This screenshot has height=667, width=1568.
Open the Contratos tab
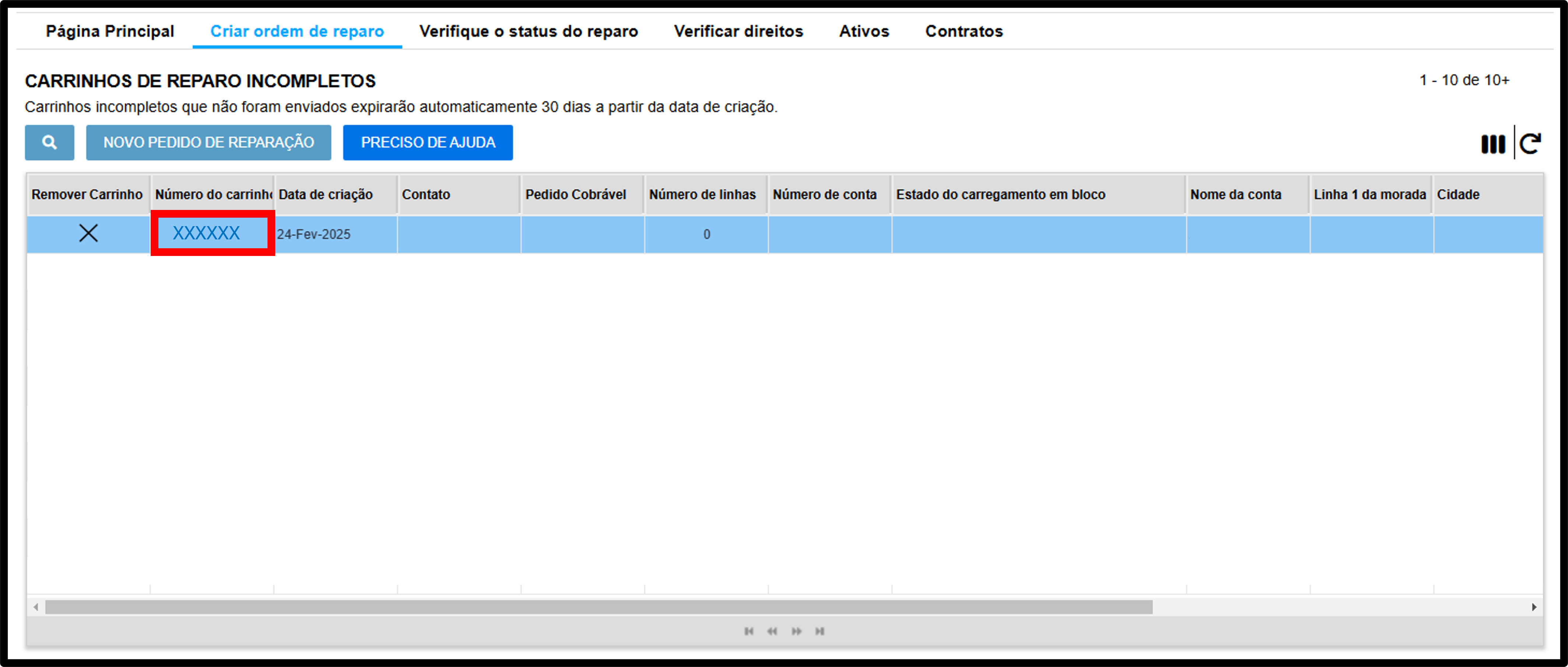[963, 31]
